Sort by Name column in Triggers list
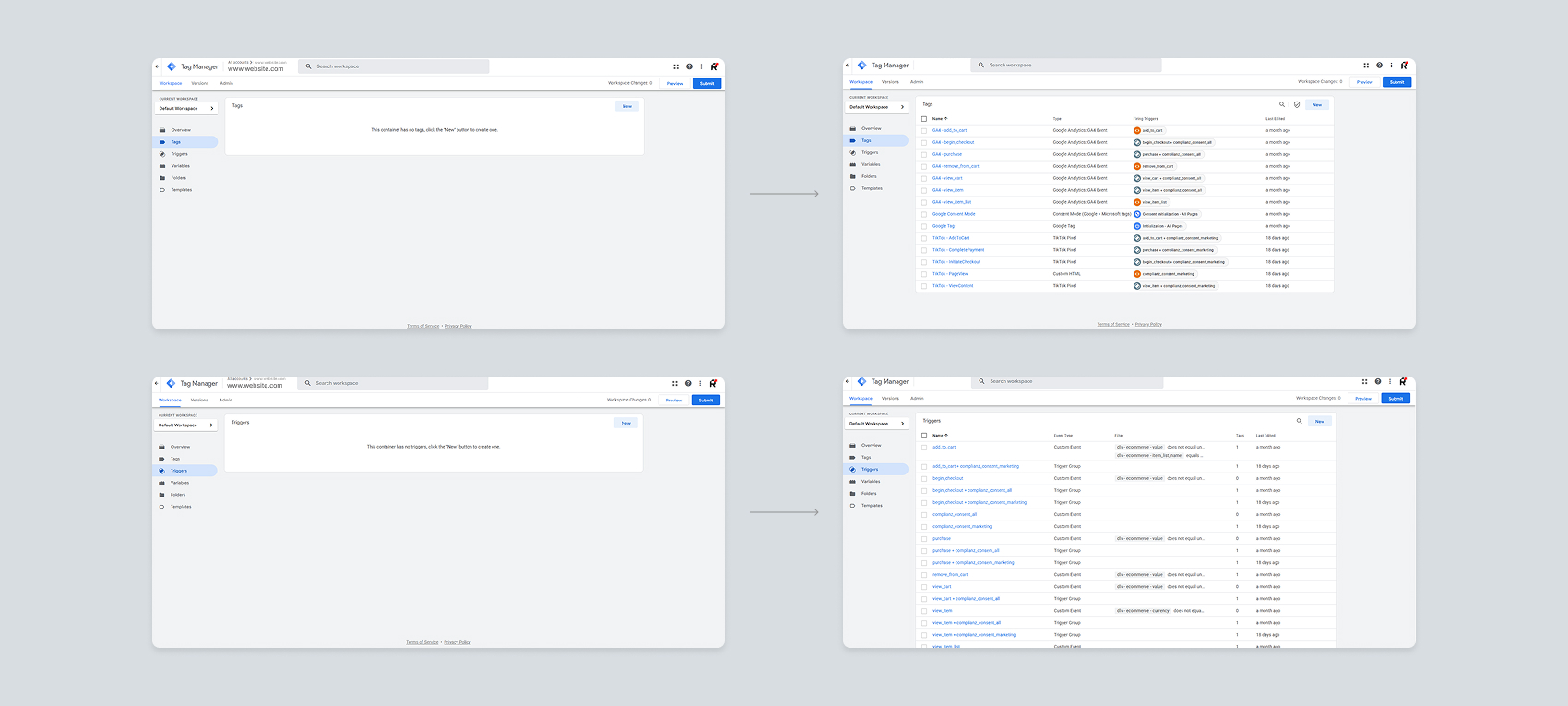Image resolution: width=1568 pixels, height=706 pixels. click(x=939, y=435)
